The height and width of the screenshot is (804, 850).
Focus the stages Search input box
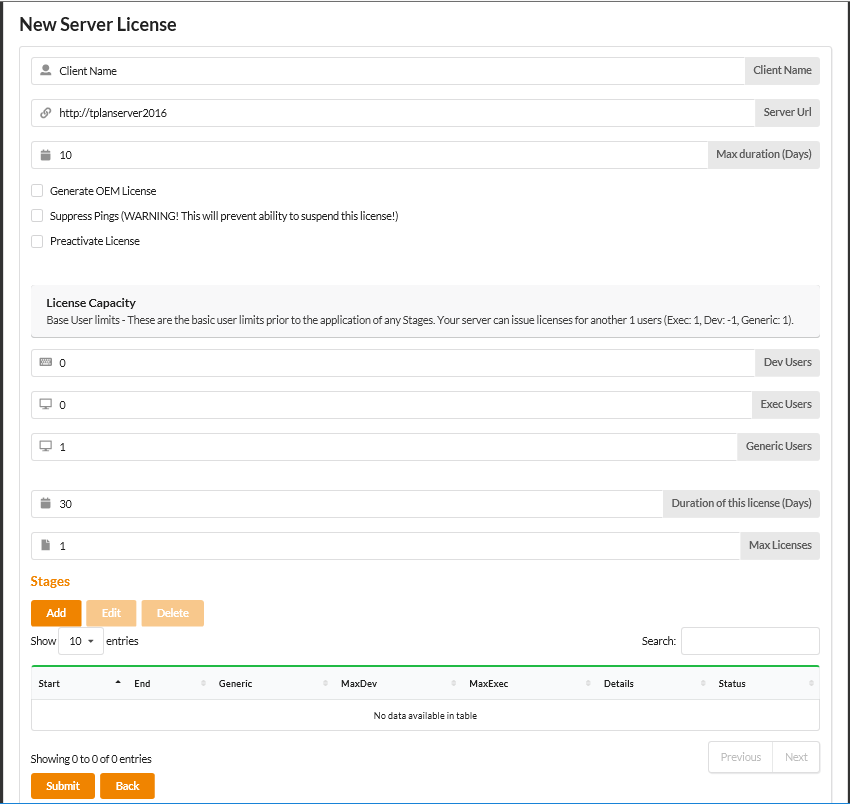[750, 641]
